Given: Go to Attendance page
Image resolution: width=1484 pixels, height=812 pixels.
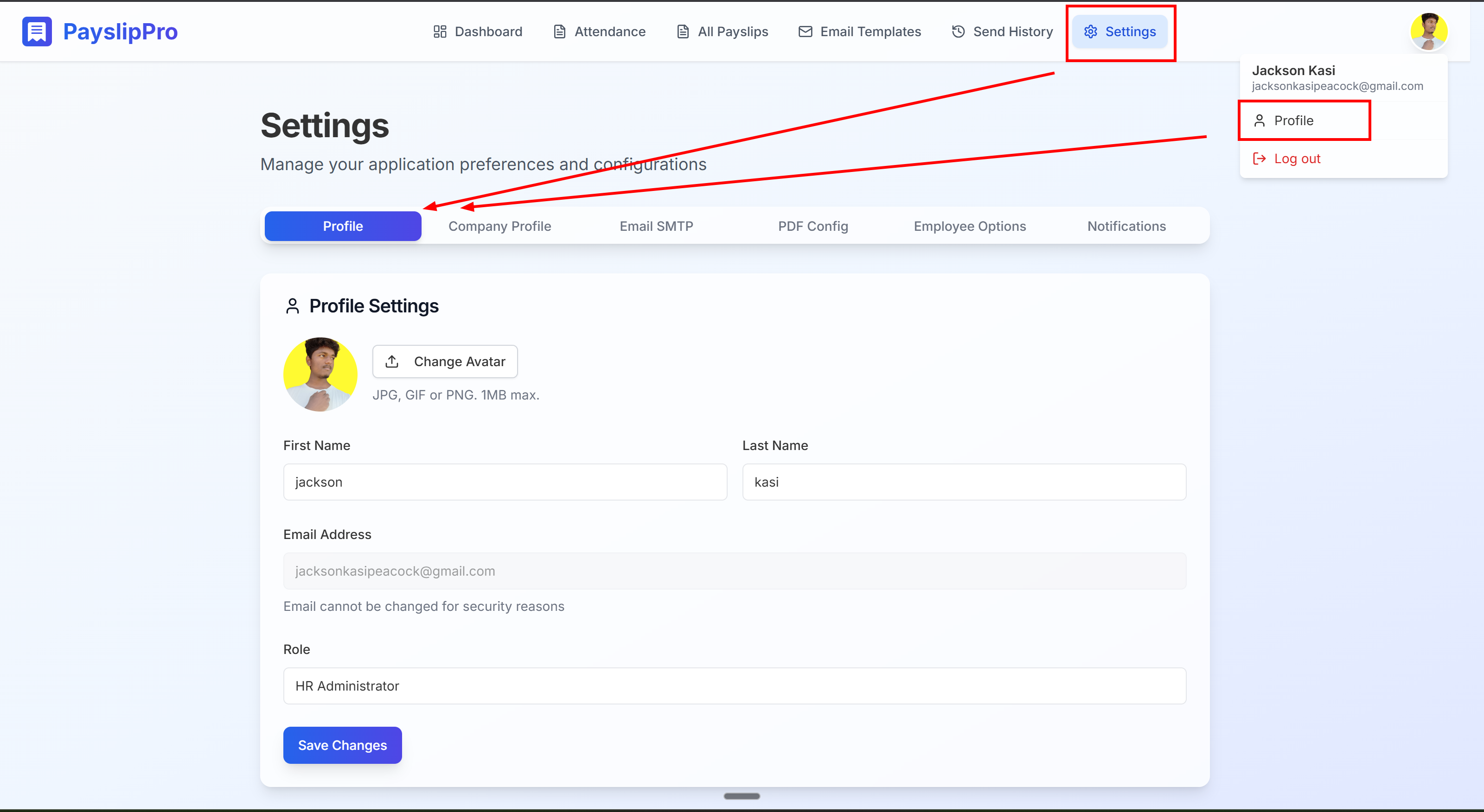Looking at the screenshot, I should pyautogui.click(x=599, y=32).
